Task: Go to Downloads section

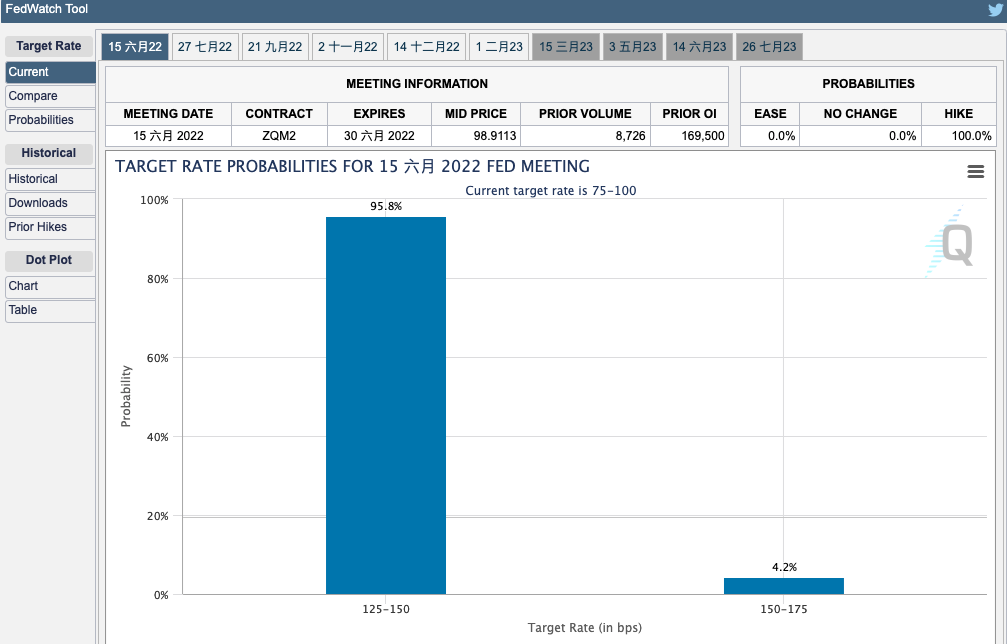Action: [x=51, y=203]
